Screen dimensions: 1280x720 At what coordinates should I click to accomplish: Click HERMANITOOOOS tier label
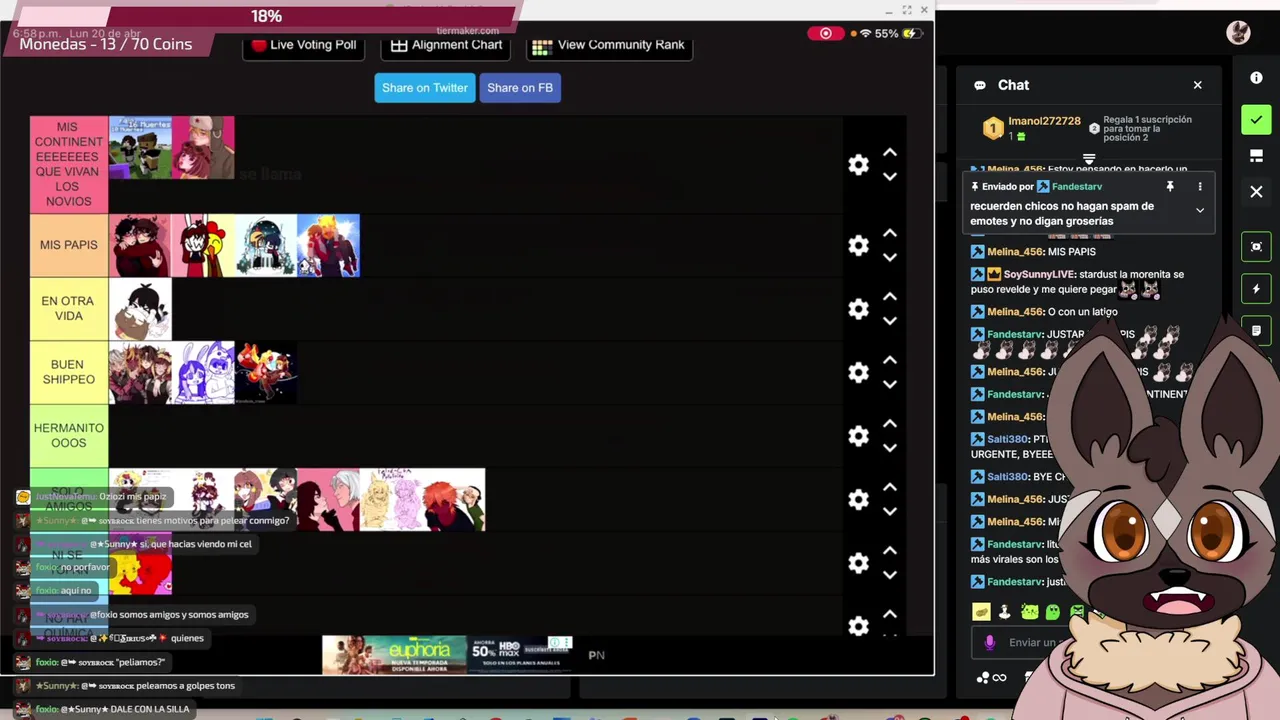69,436
